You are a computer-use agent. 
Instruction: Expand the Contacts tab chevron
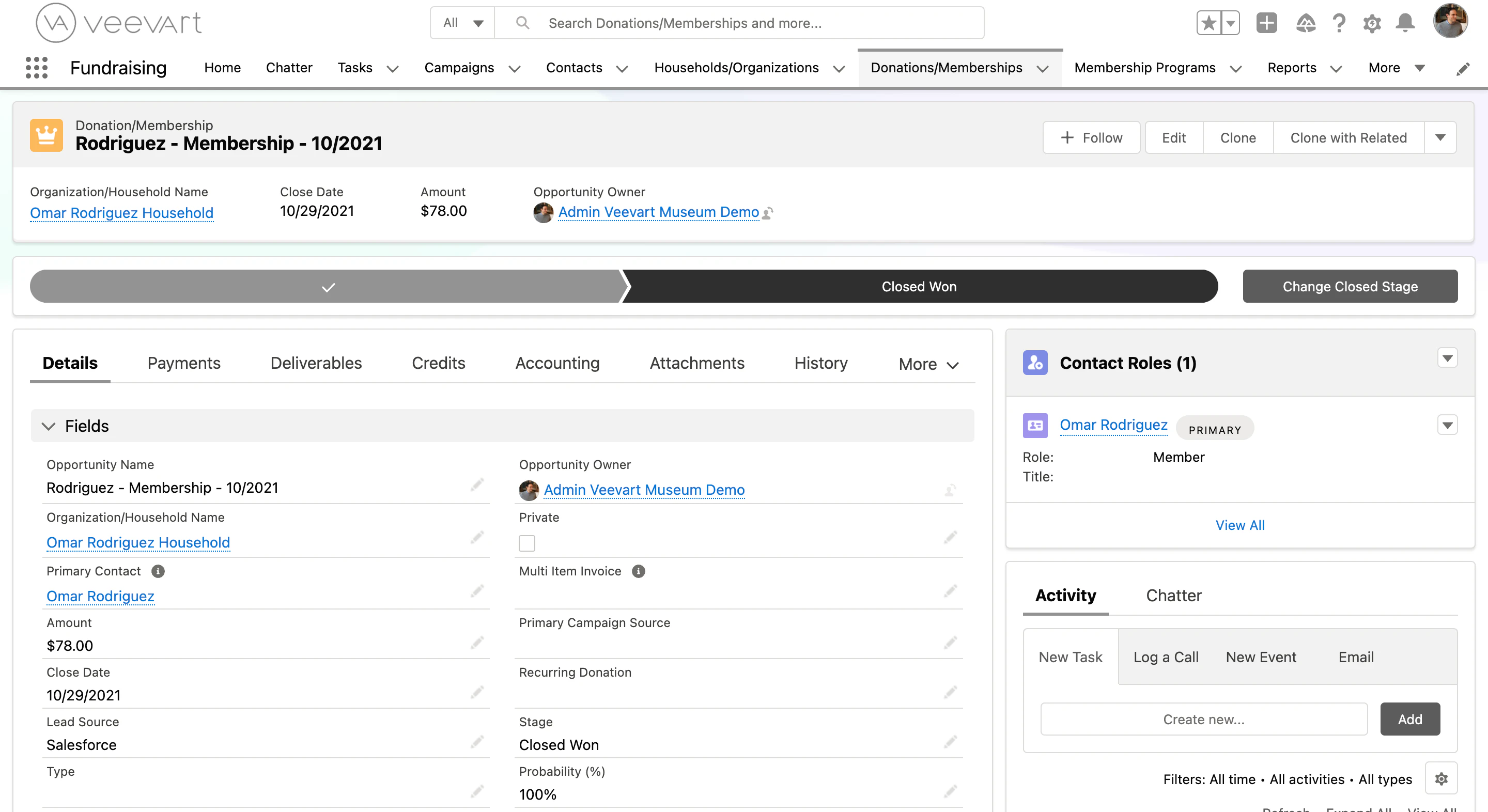622,69
